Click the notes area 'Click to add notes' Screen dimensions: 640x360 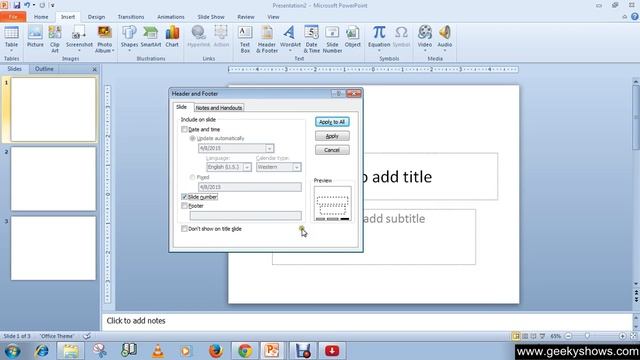tap(136, 321)
